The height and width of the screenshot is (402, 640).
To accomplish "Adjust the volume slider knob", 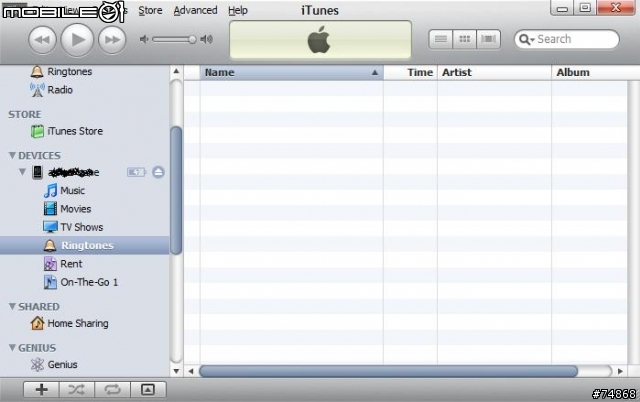I will pyautogui.click(x=192, y=39).
